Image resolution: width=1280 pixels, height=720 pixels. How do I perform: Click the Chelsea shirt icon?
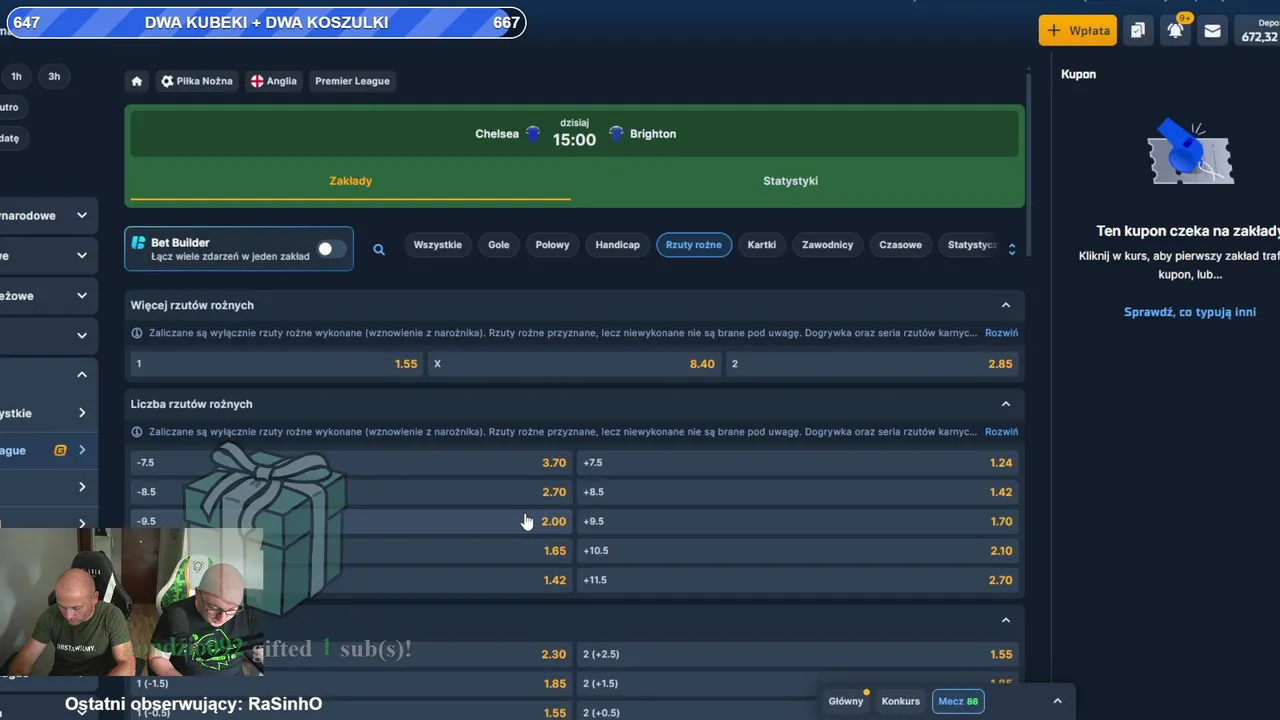pyautogui.click(x=533, y=134)
